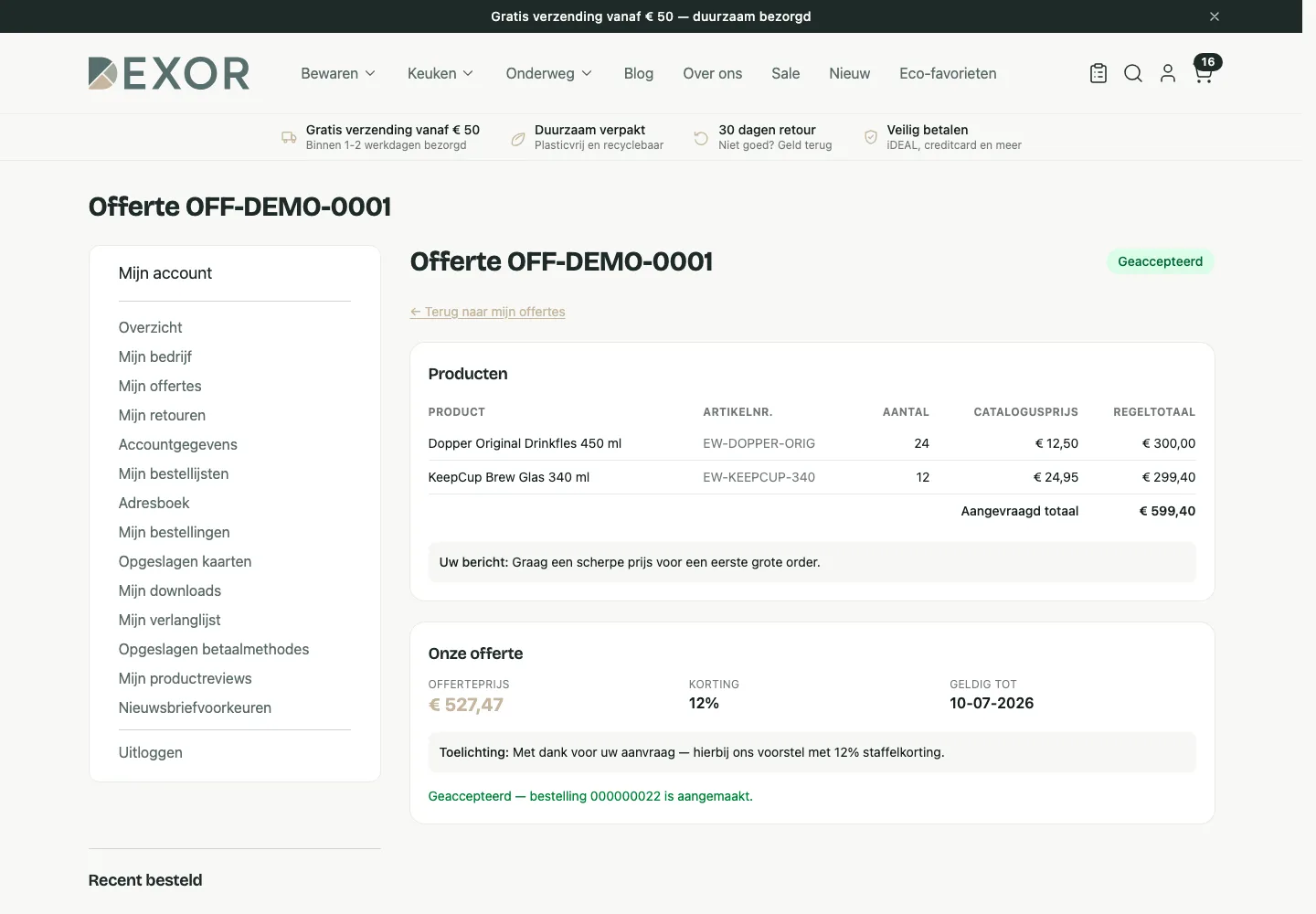Open Mijn bedrijf in sidebar
Screen dimensions: 1316x914
point(155,356)
